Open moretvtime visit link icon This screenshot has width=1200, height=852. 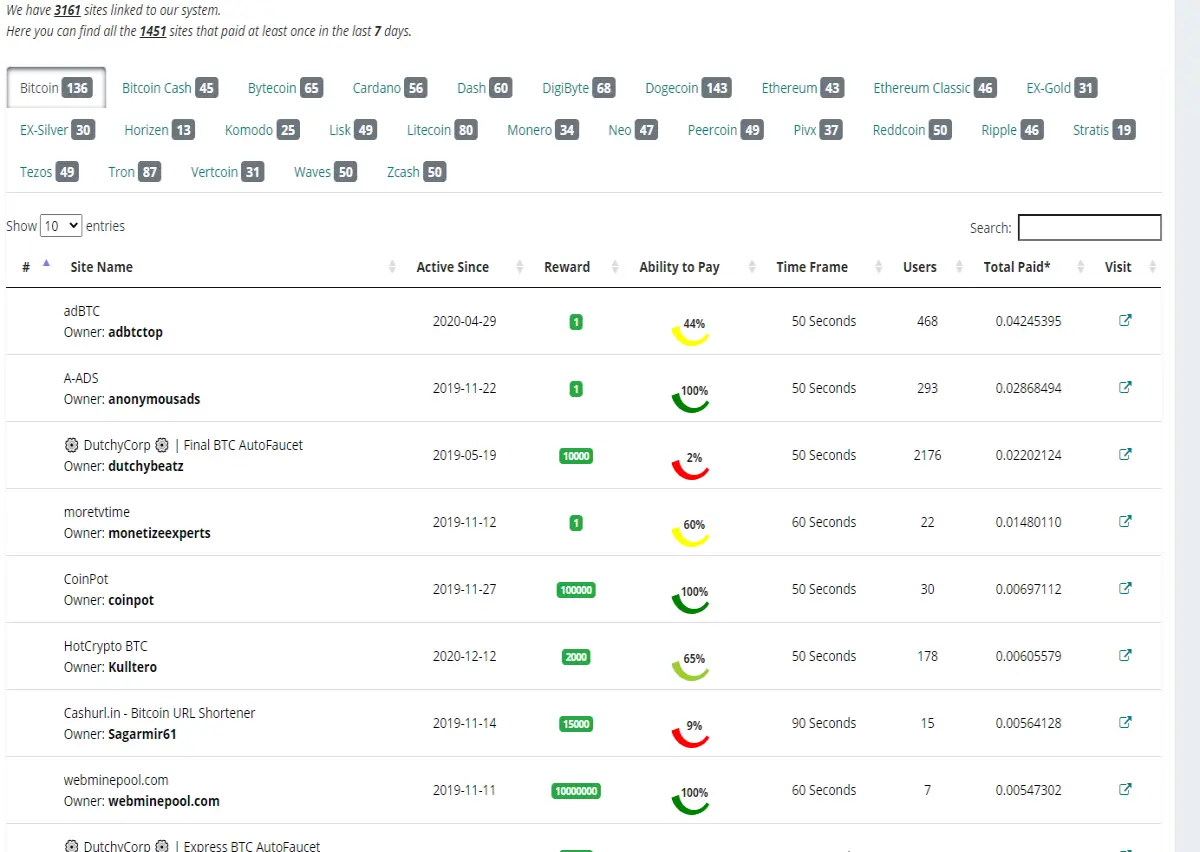pyautogui.click(x=1125, y=522)
